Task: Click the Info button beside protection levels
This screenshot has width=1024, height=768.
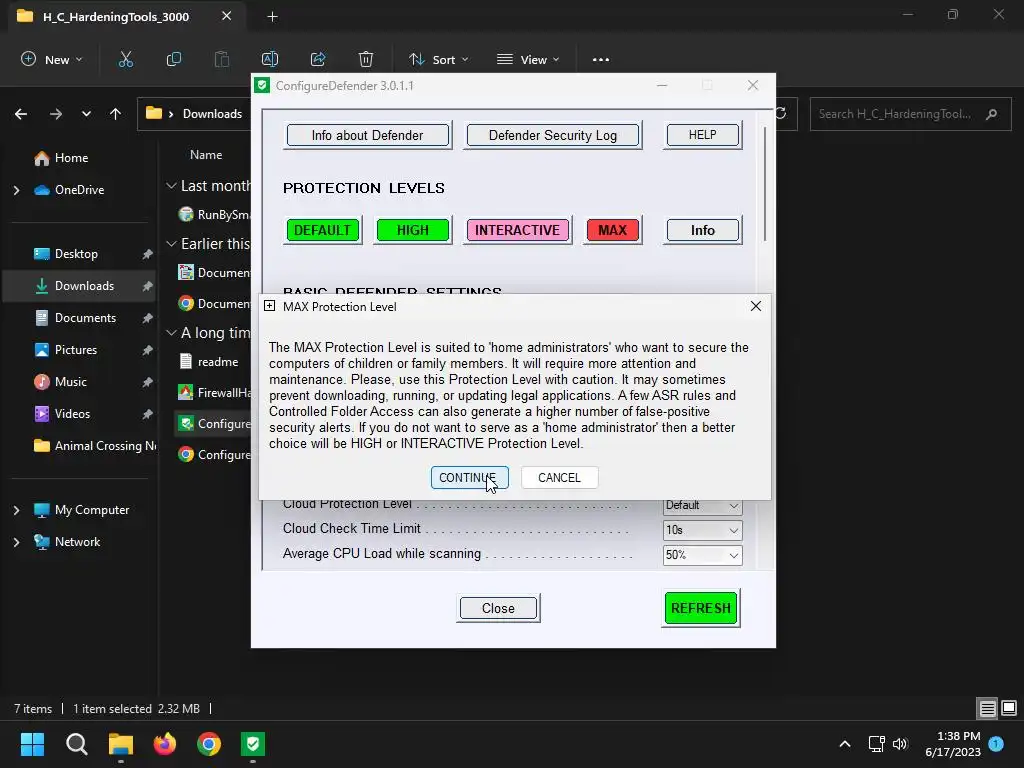Action: [x=703, y=230]
